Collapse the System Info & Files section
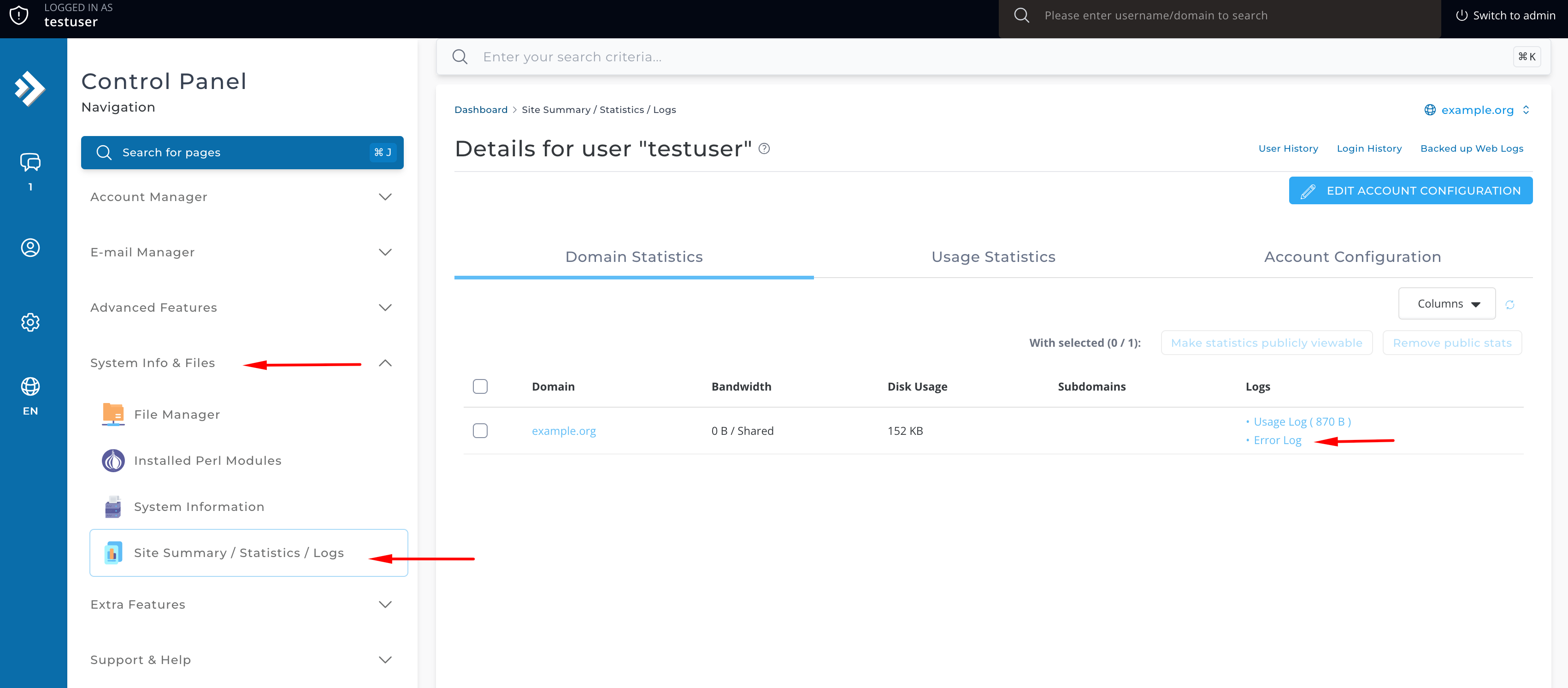Image resolution: width=1568 pixels, height=688 pixels. tap(385, 363)
